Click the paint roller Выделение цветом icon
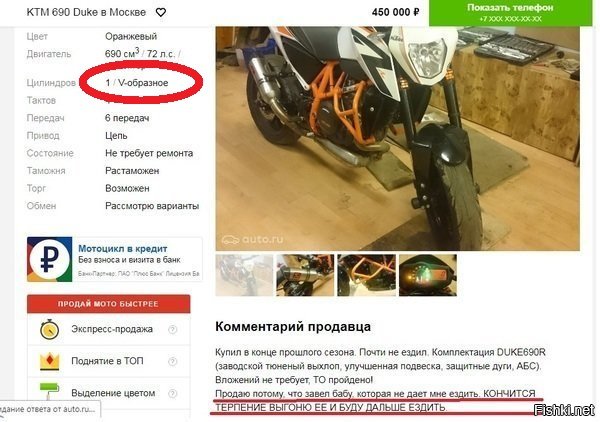The image size is (600, 422). point(50,391)
